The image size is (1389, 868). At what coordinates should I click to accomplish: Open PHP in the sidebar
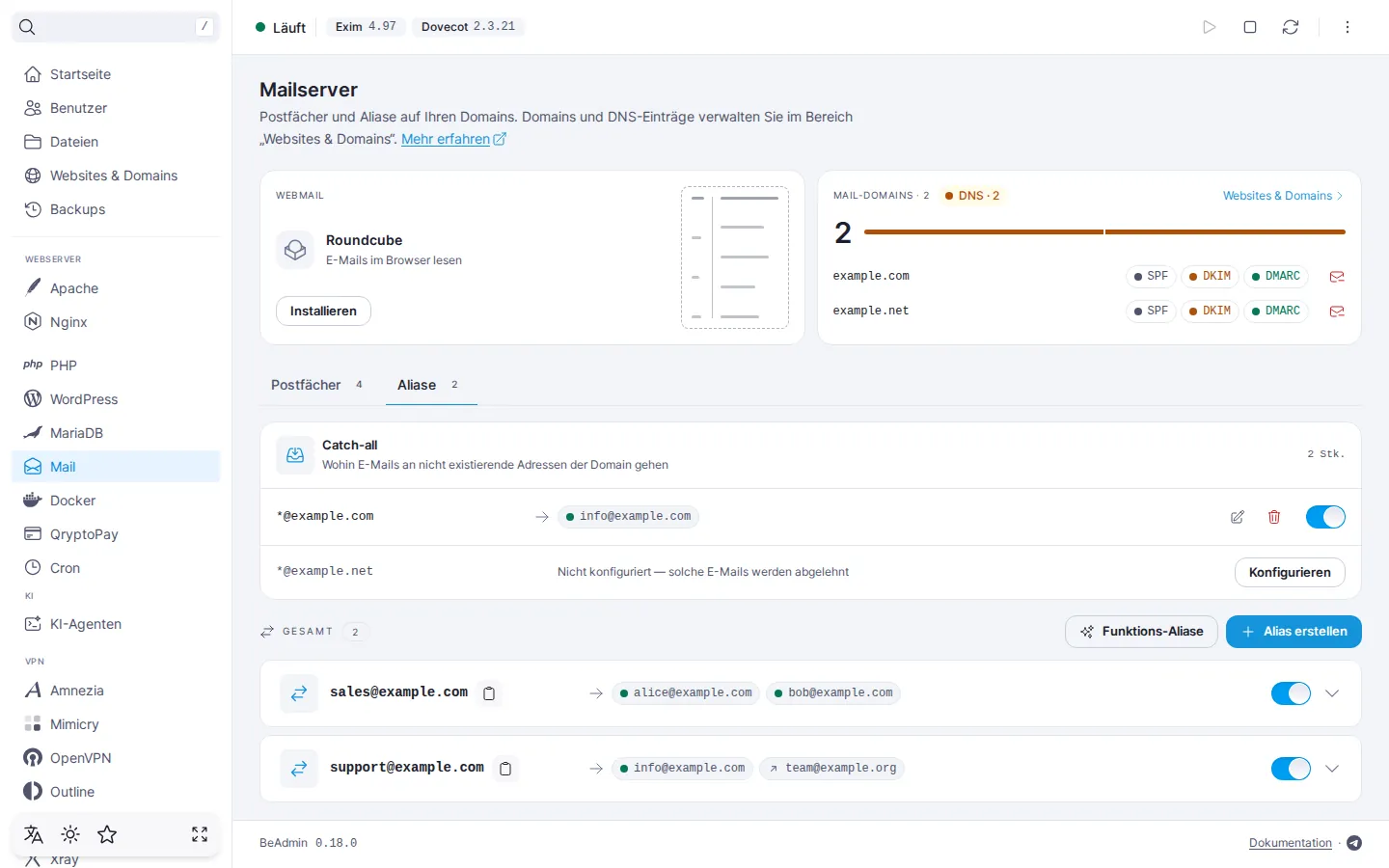pos(116,366)
